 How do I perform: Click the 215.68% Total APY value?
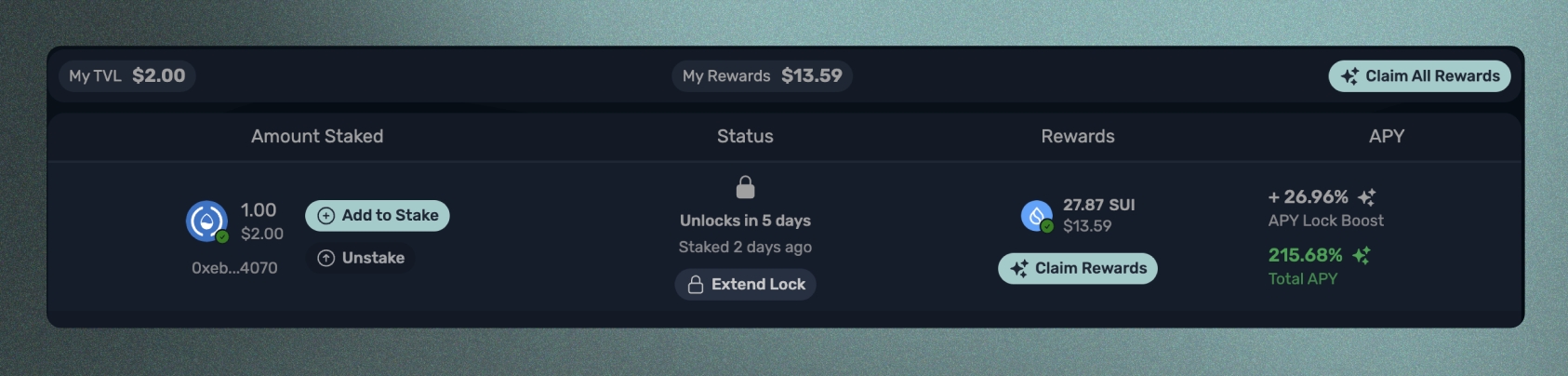[x=1305, y=255]
